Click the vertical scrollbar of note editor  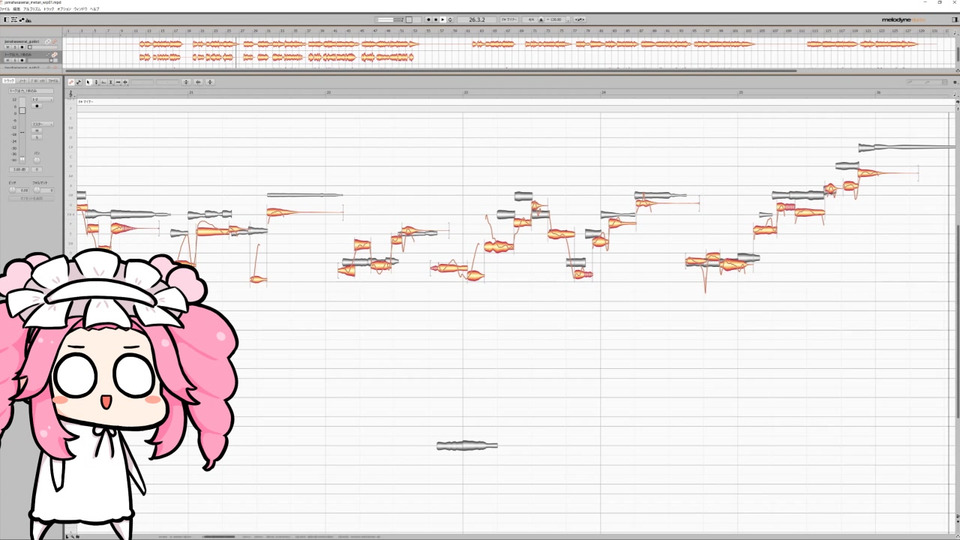click(958, 321)
